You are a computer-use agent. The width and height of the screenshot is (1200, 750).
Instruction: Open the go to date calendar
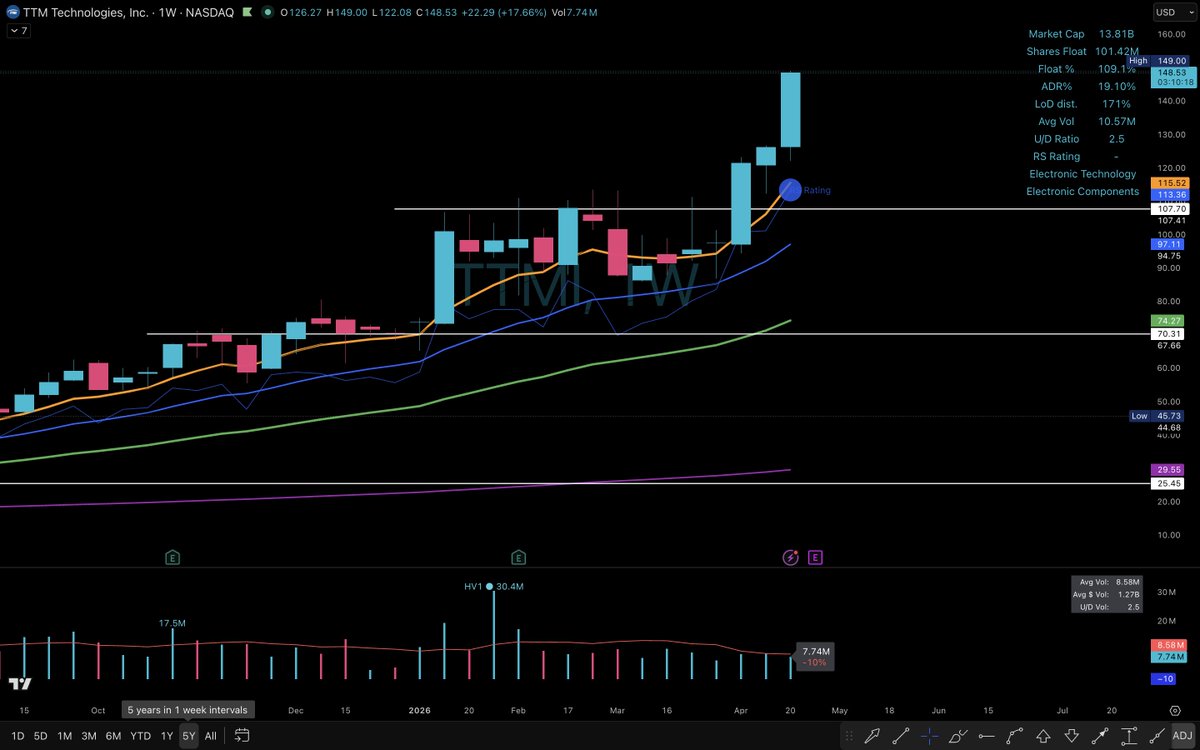(x=241, y=736)
